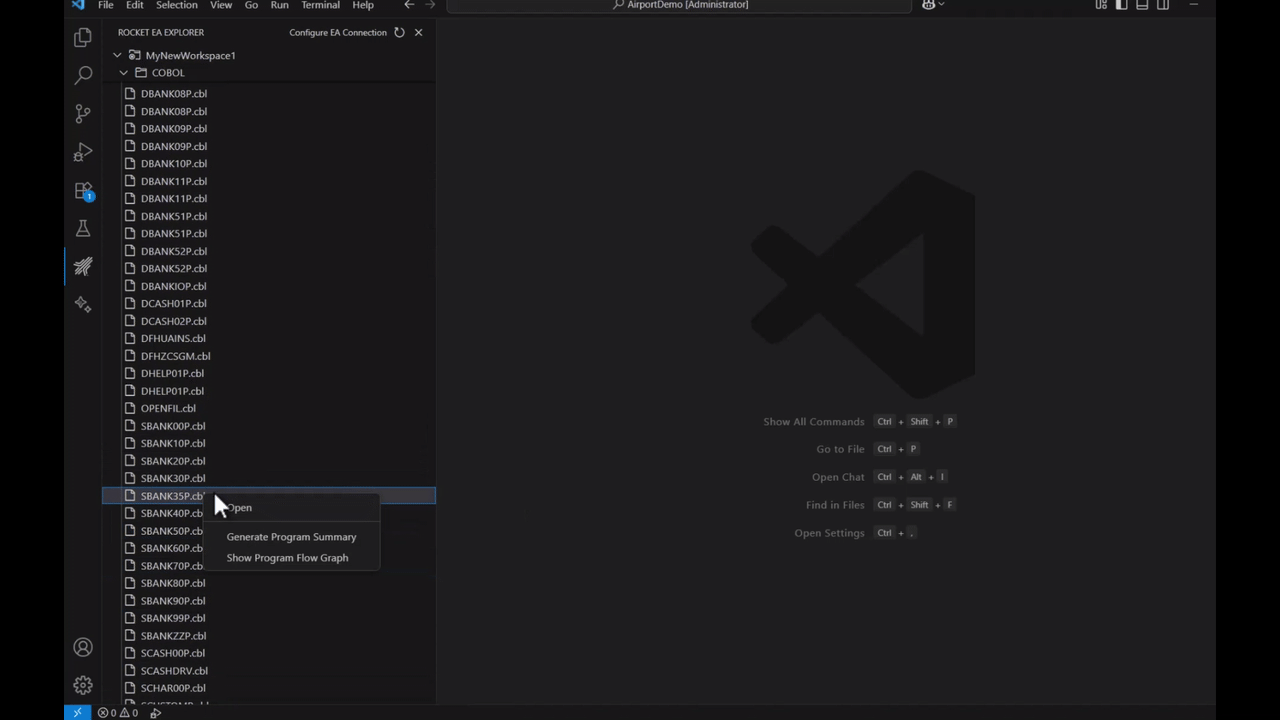This screenshot has height=720, width=1280.
Task: Select the DFHZCSGM.cbl file
Action: pos(175,356)
